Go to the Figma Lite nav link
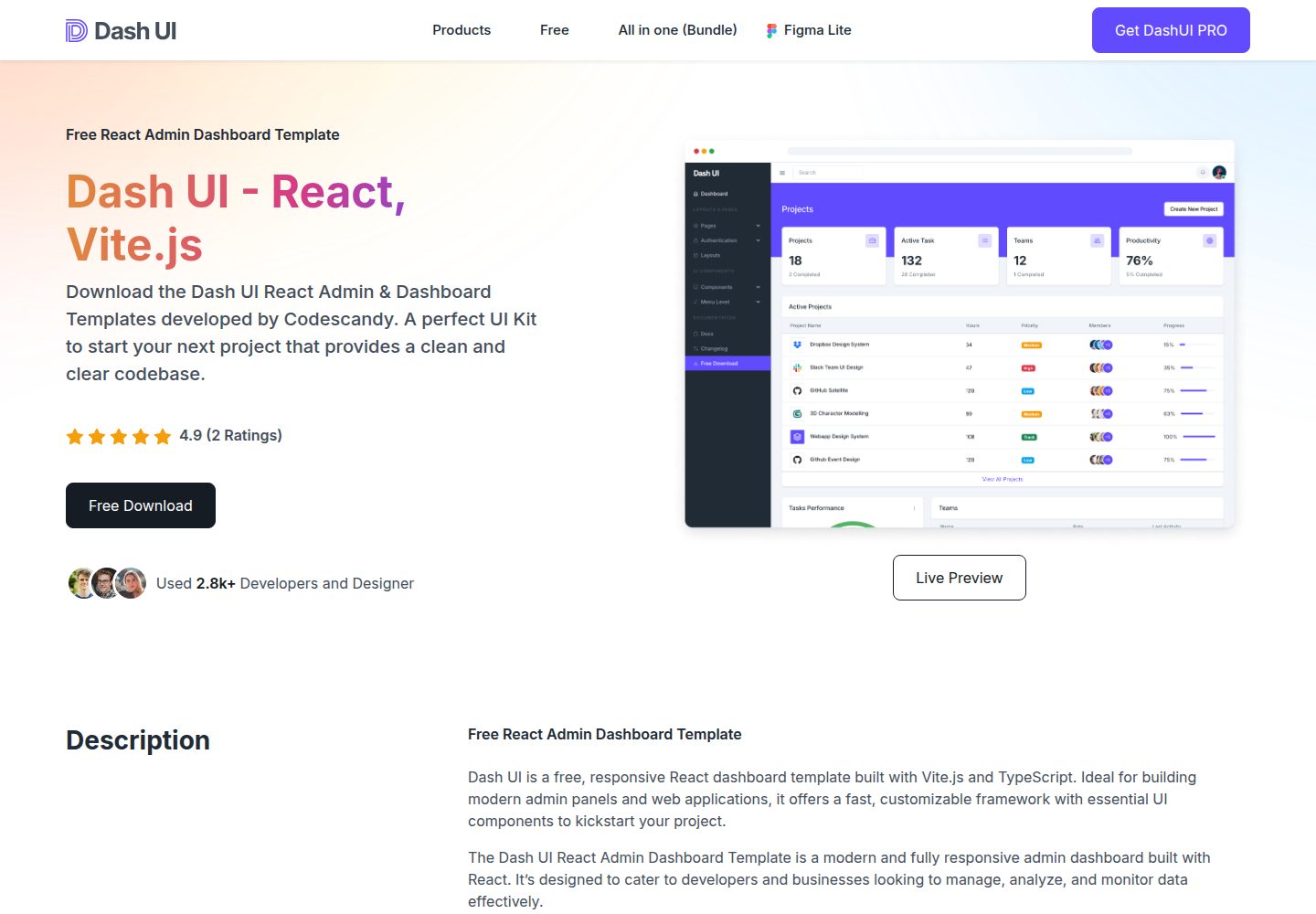The height and width of the screenshot is (914, 1316). click(x=809, y=30)
